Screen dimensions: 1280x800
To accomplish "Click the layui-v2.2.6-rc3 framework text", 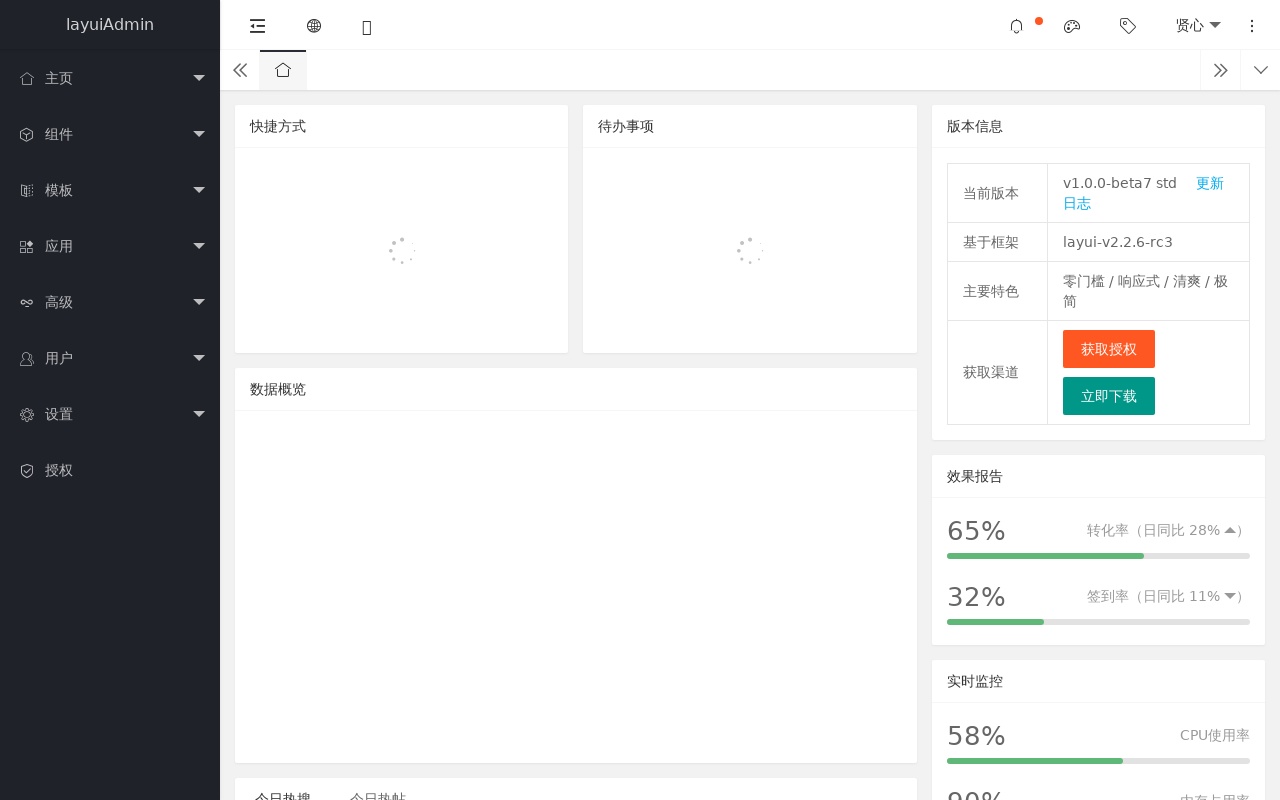I will [1118, 242].
